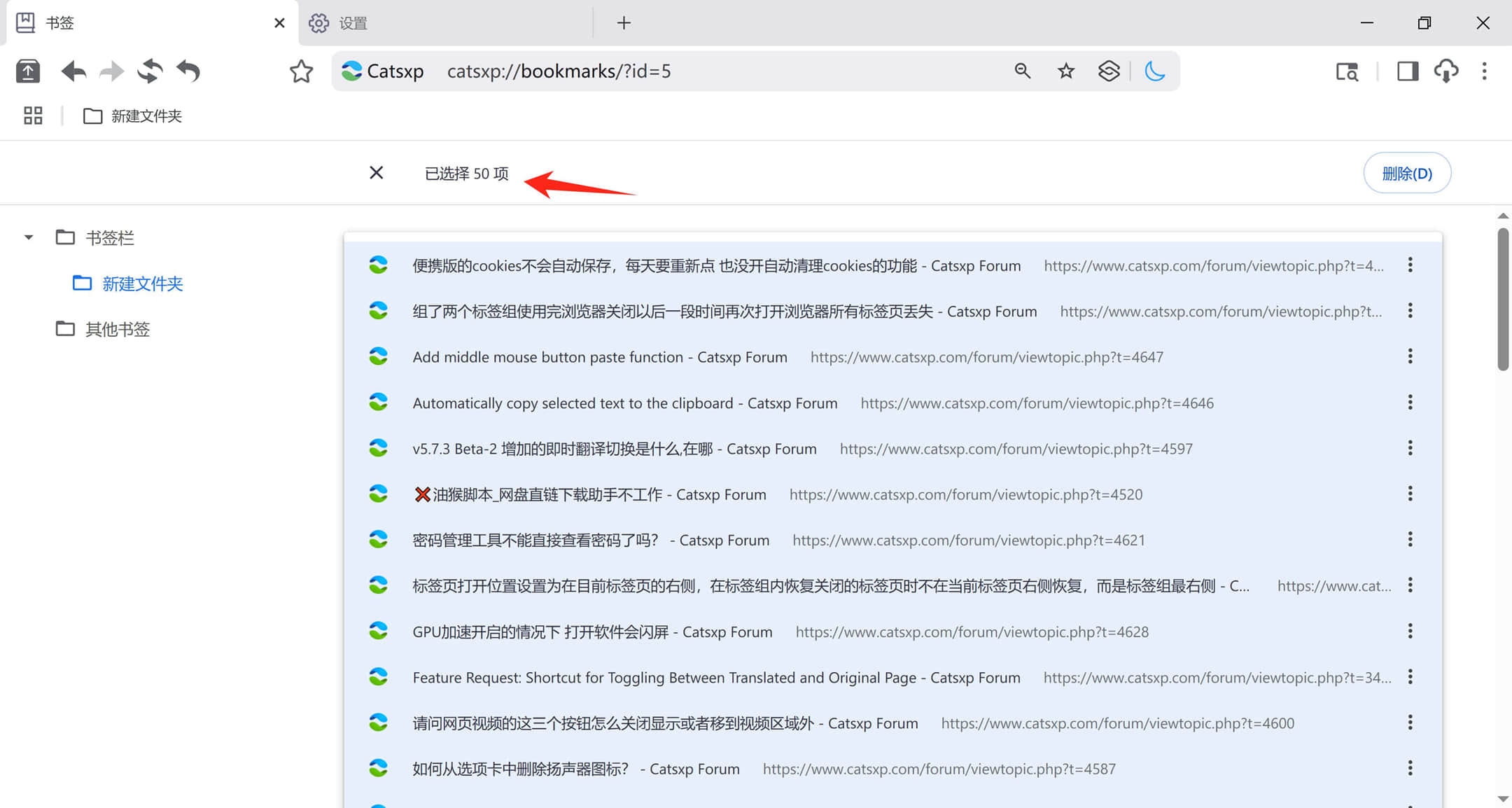Click the upload/restore tab icon in the toolbar
Viewport: 1512px width, 808px height.
pyautogui.click(x=28, y=71)
